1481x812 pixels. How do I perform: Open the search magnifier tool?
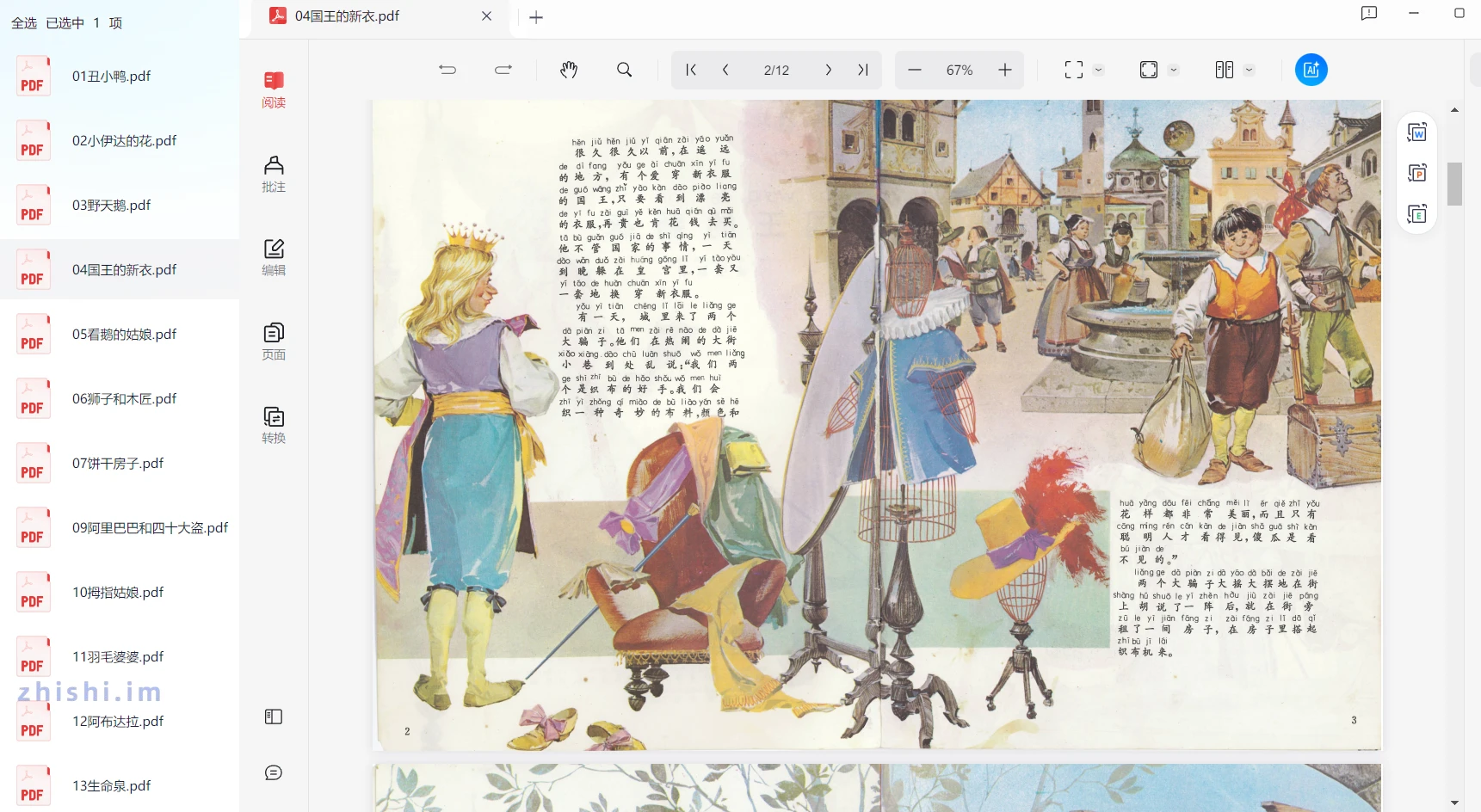[x=625, y=70]
